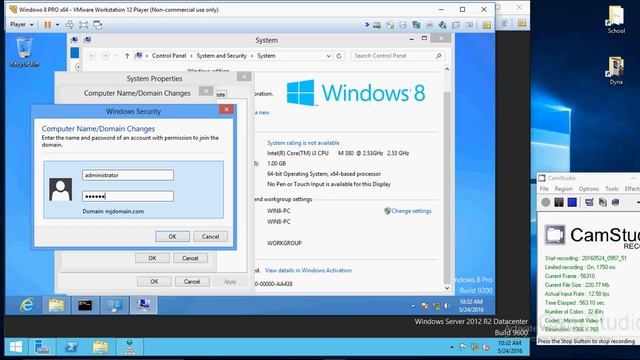Click the password field in Windows Security
This screenshot has width=640, height=360.
[x=128, y=196]
